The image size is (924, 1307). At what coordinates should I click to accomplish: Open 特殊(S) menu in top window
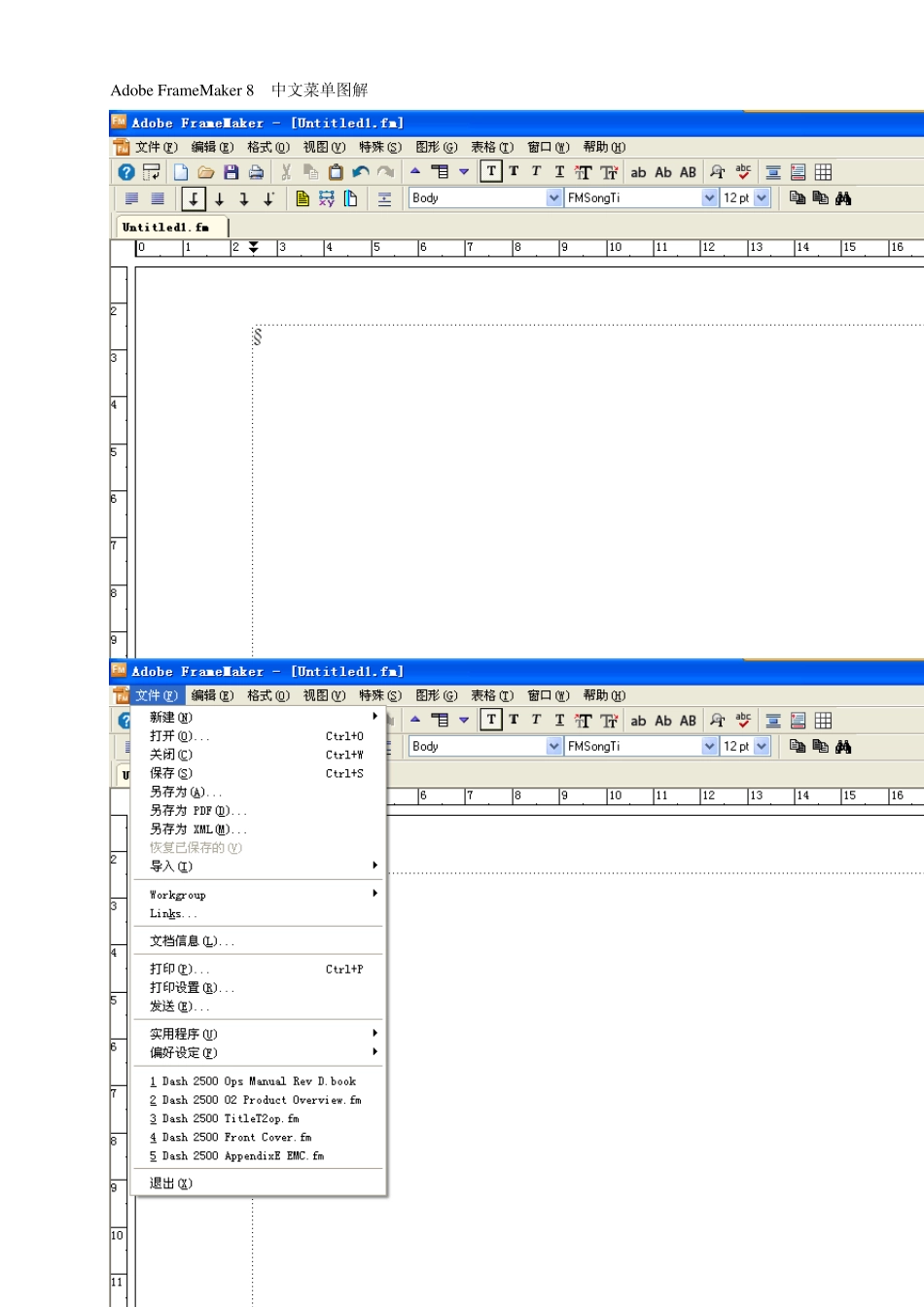point(380,147)
